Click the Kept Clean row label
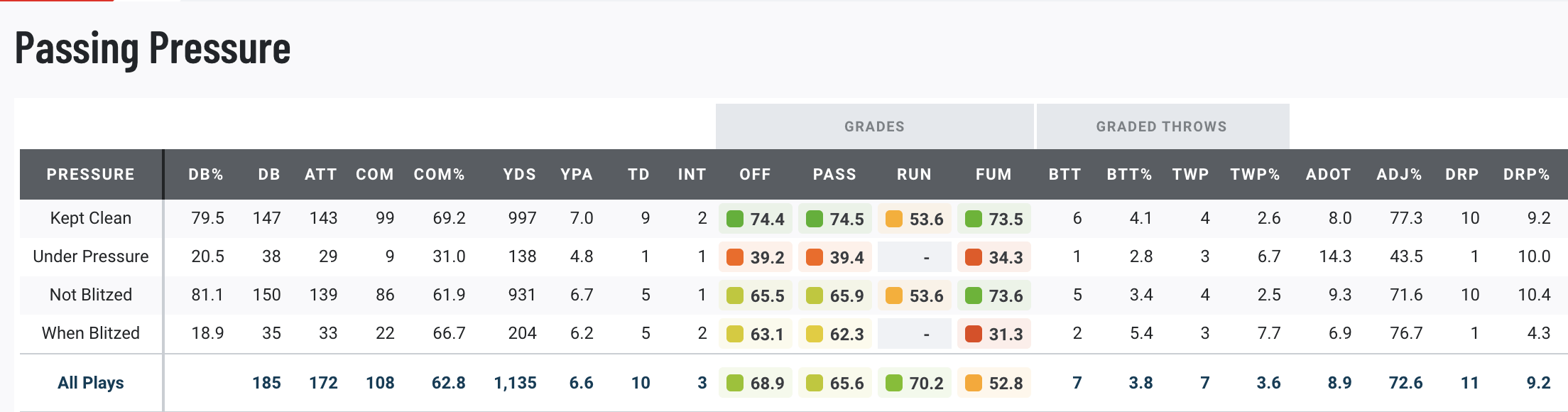Screen dimensions: 1568x412 coord(91,218)
